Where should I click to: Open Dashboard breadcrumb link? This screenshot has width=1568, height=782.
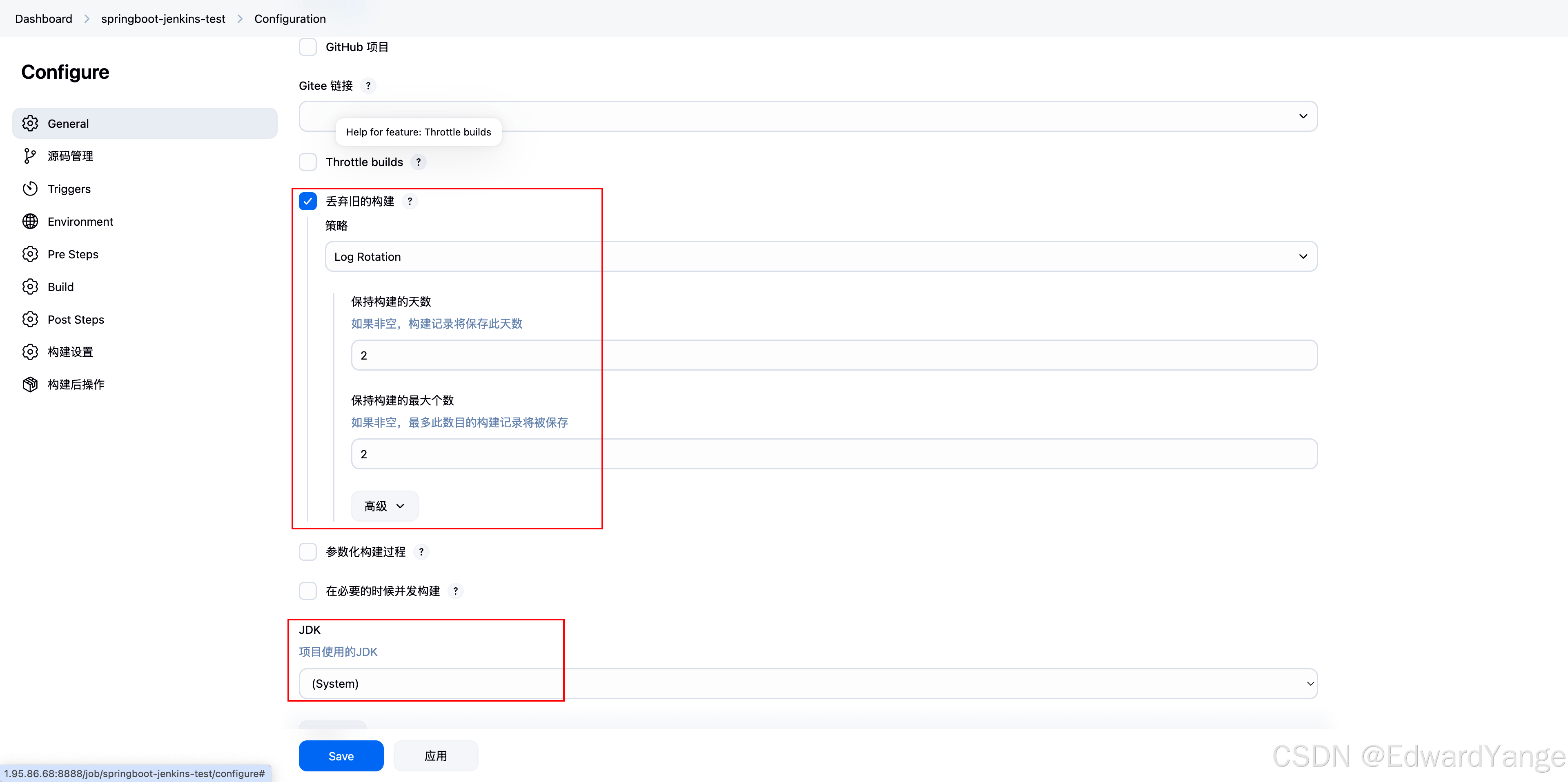click(44, 19)
